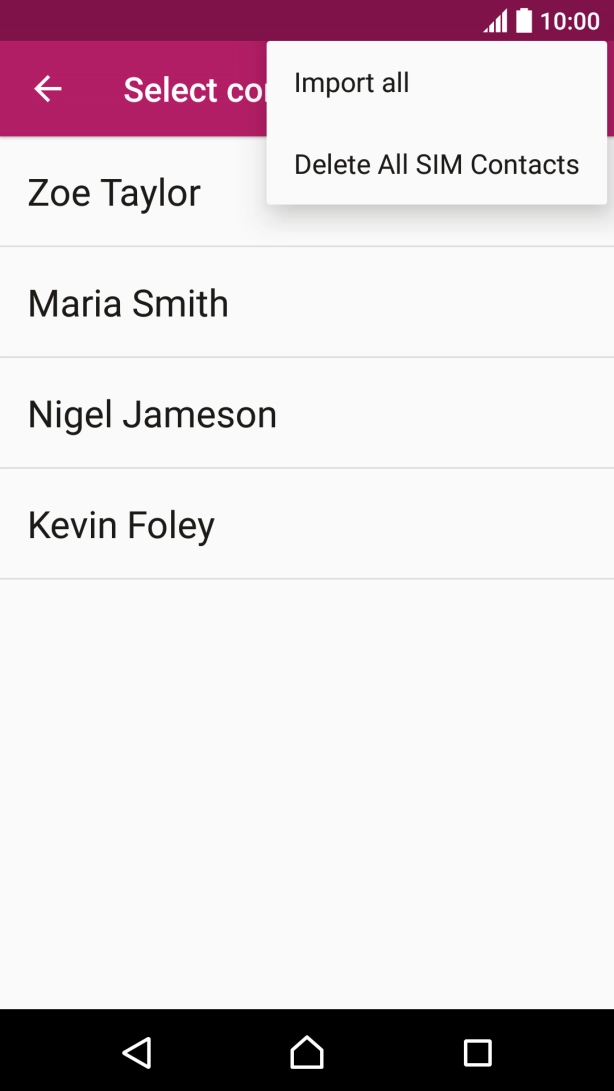Select Delete All SIM Contacts menu entry
This screenshot has height=1091, width=614.
[x=436, y=164]
